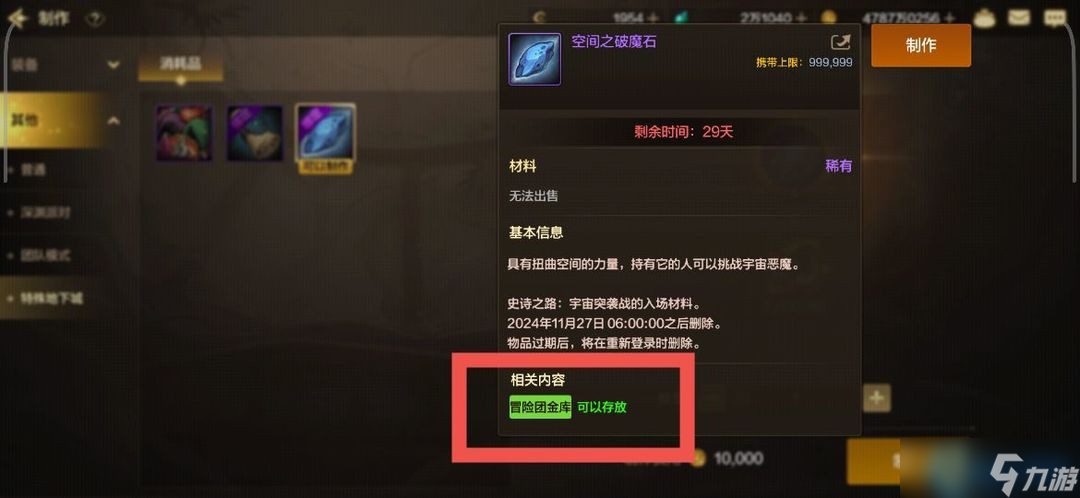The height and width of the screenshot is (498, 1080).
Task: Increase quantity with the plus stepper button
Action: (876, 398)
